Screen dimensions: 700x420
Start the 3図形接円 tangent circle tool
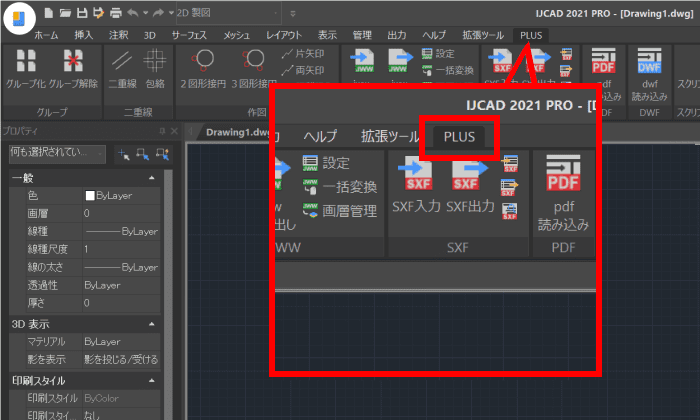click(254, 69)
